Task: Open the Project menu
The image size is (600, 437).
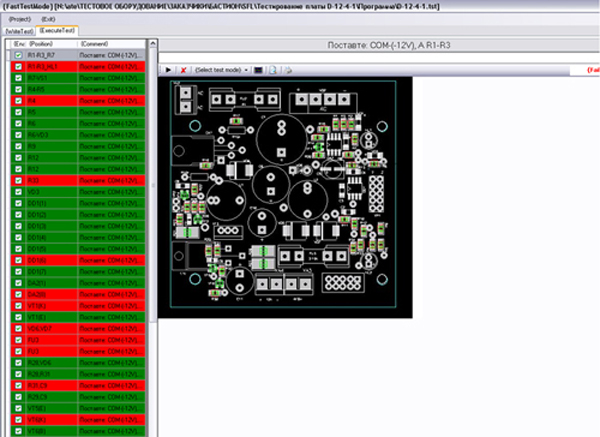Action: pyautogui.click(x=20, y=19)
